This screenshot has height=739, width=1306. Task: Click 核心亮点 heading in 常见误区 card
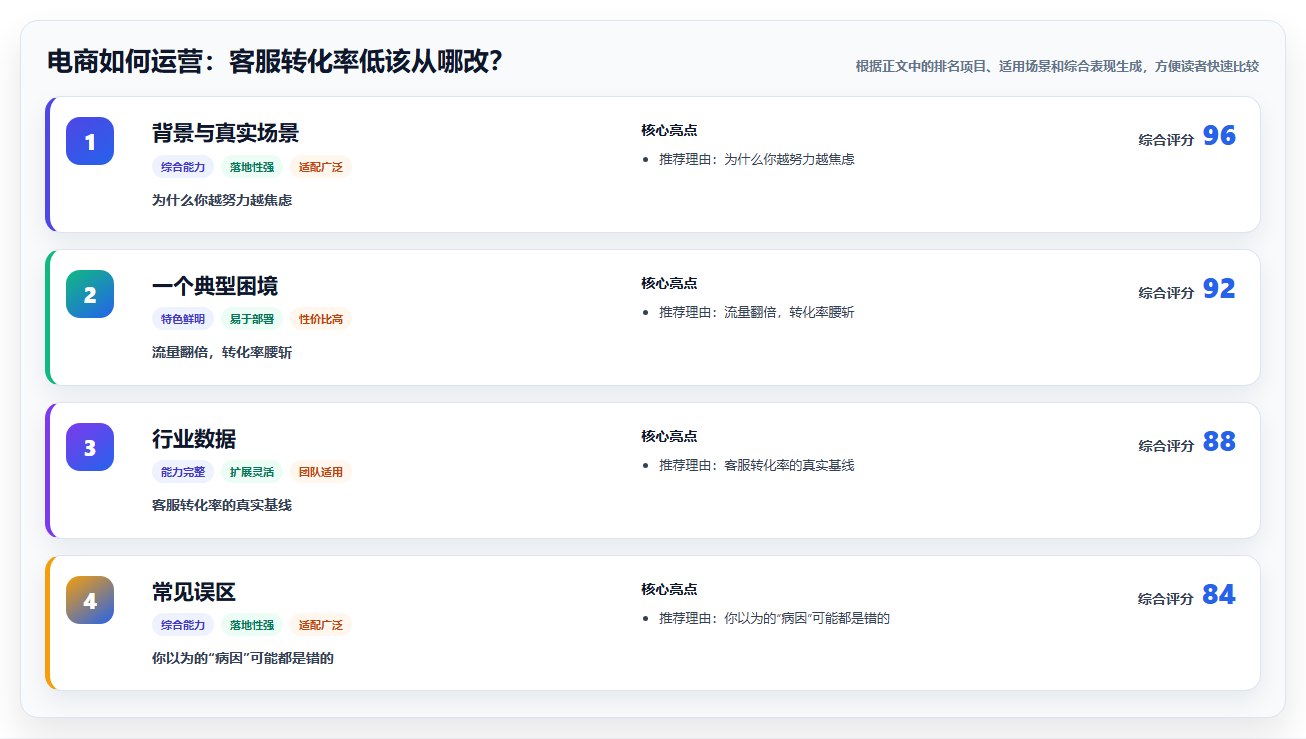[669, 589]
